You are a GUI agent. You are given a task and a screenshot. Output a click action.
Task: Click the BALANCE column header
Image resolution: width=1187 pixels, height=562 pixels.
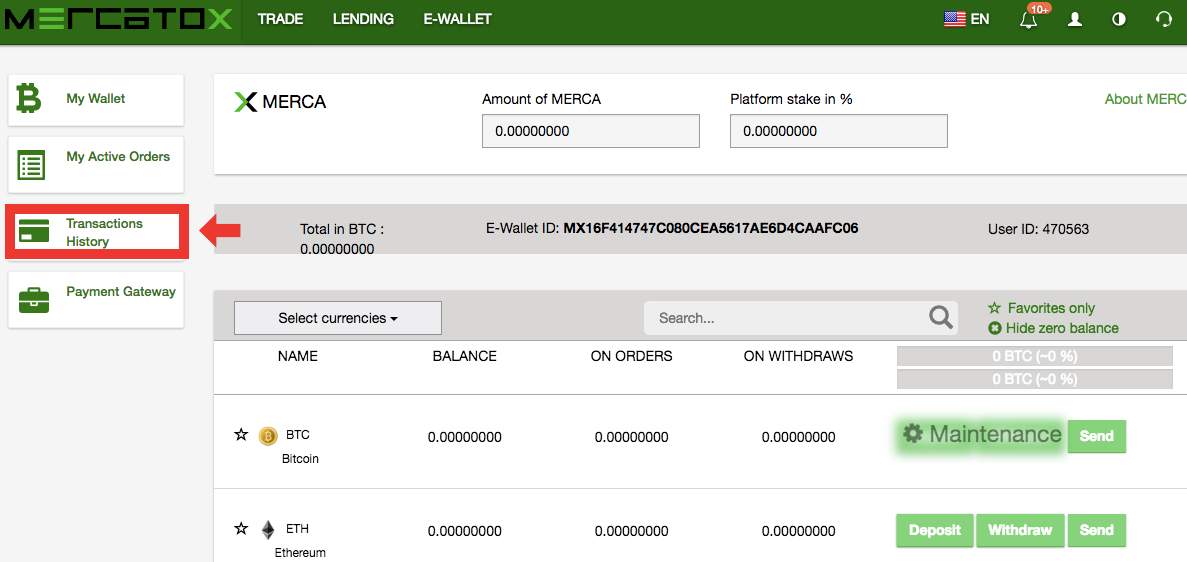point(465,356)
